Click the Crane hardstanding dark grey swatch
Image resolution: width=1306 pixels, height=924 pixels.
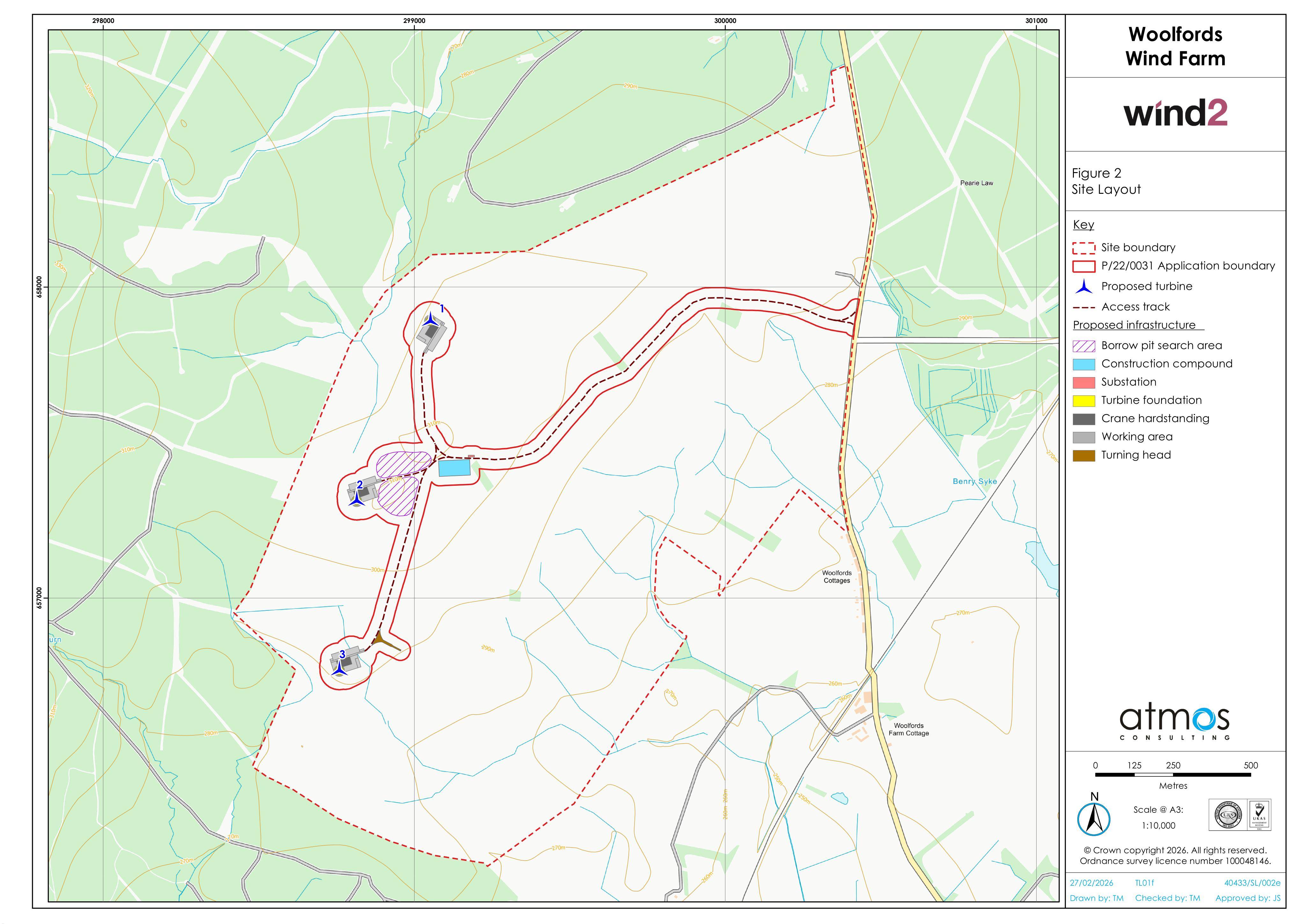[x=1084, y=419]
